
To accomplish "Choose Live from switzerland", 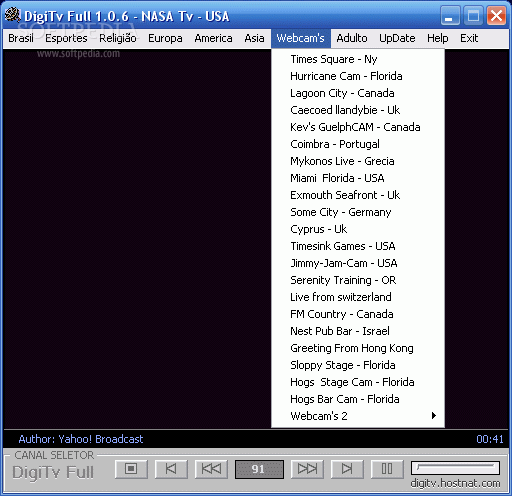I will tap(358, 297).
